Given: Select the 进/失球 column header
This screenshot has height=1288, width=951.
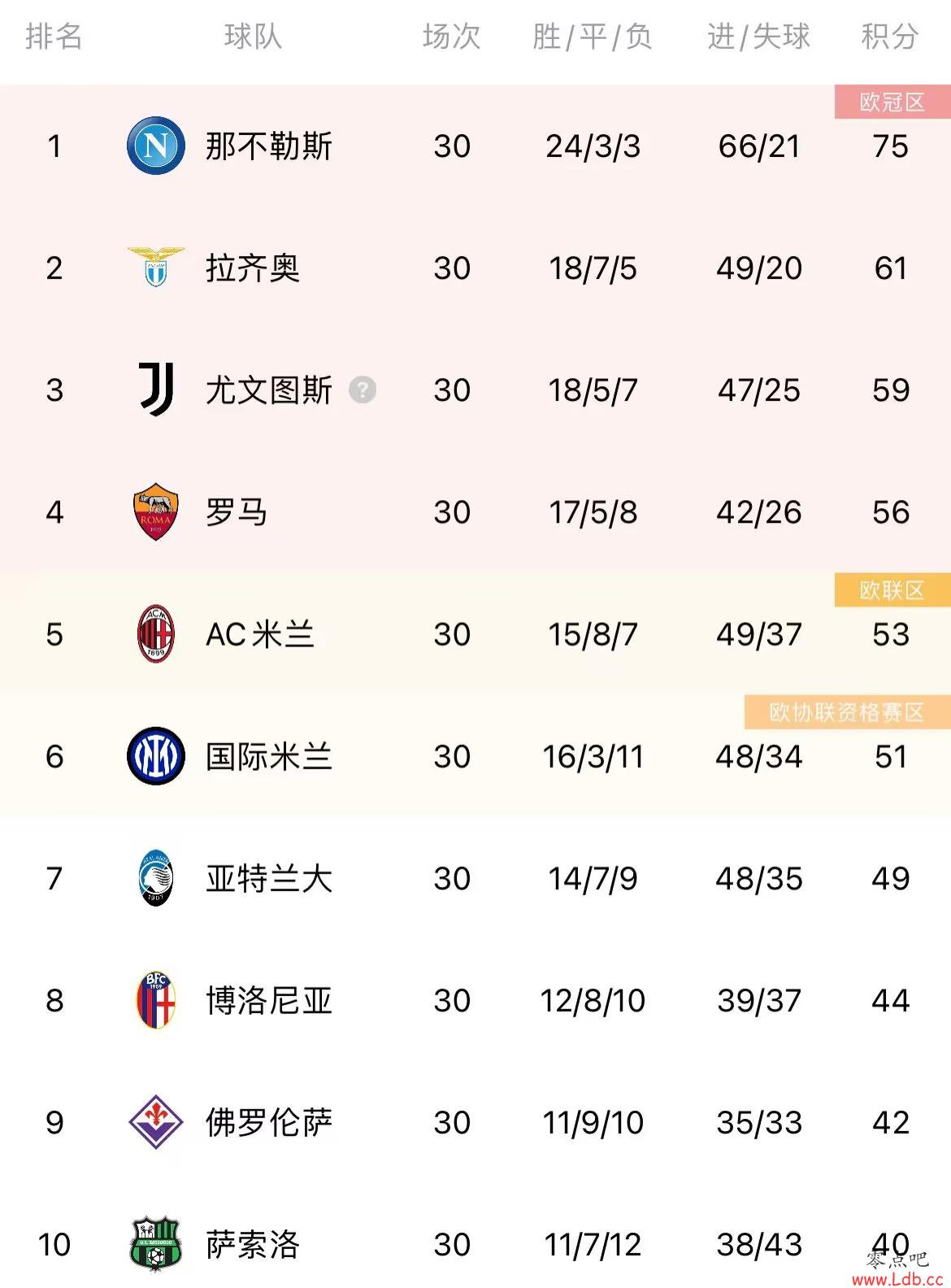Looking at the screenshot, I should [759, 37].
